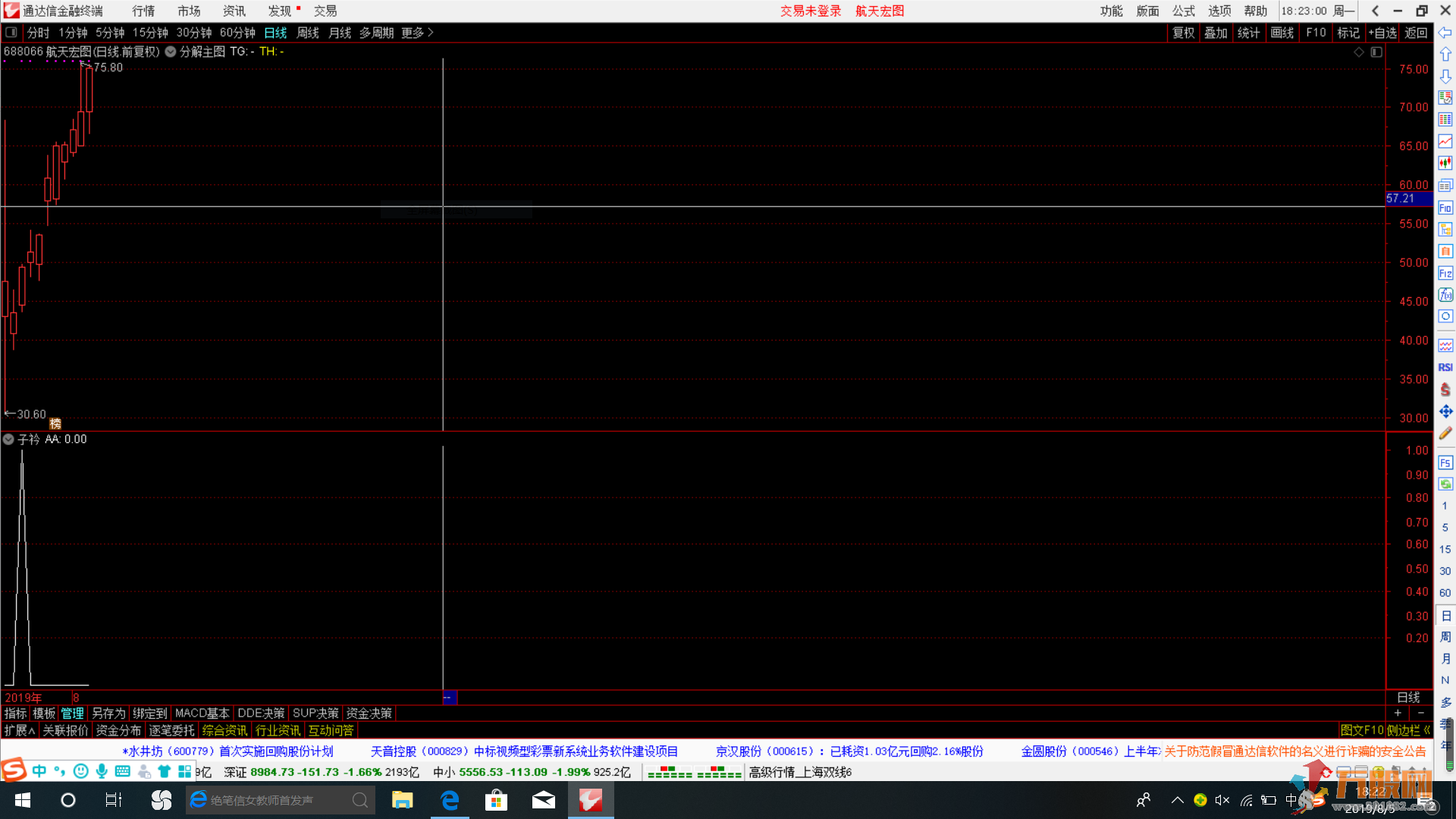
Task: Switch to the 5分钟 period tab
Action: [x=110, y=33]
